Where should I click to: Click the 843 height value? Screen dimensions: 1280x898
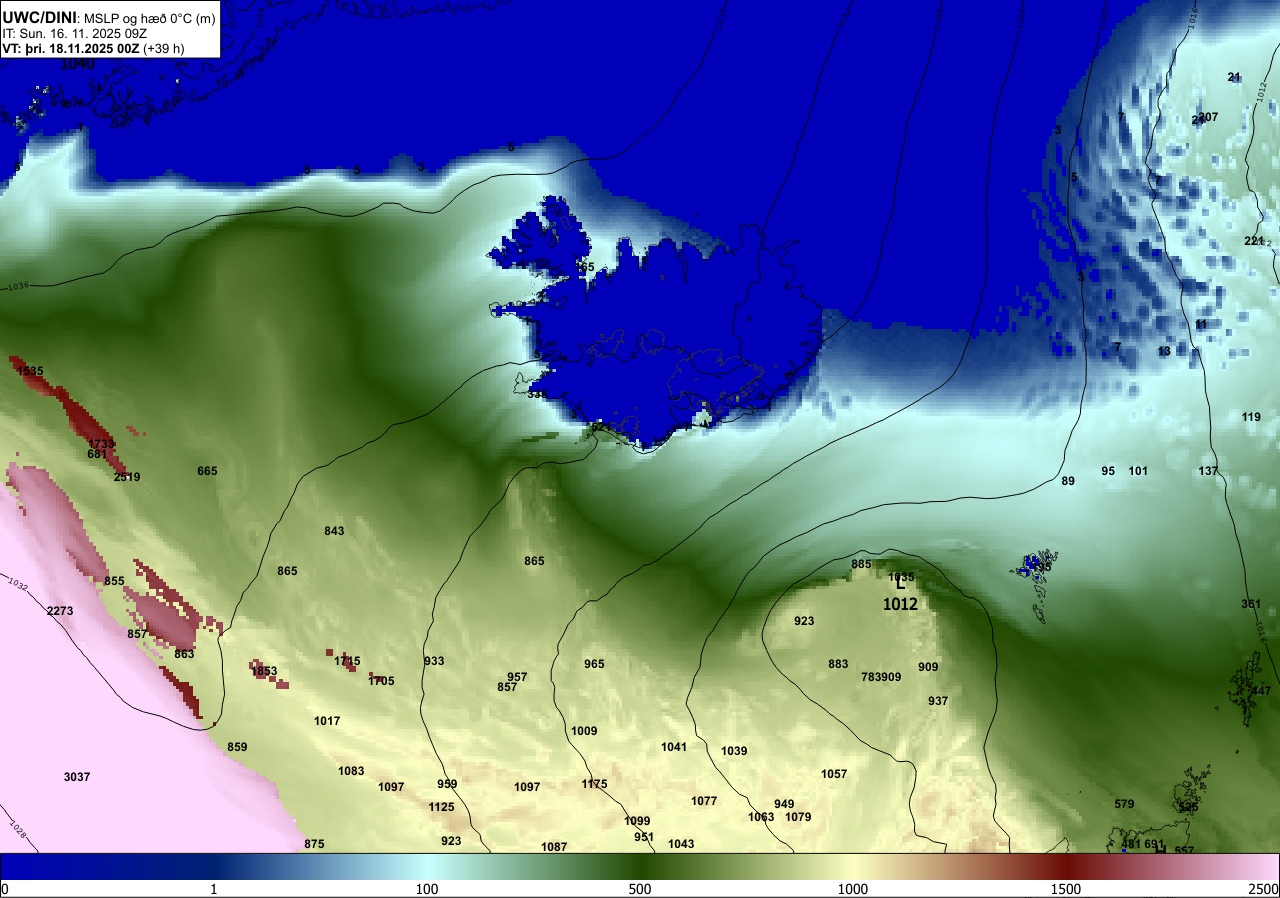(x=334, y=531)
